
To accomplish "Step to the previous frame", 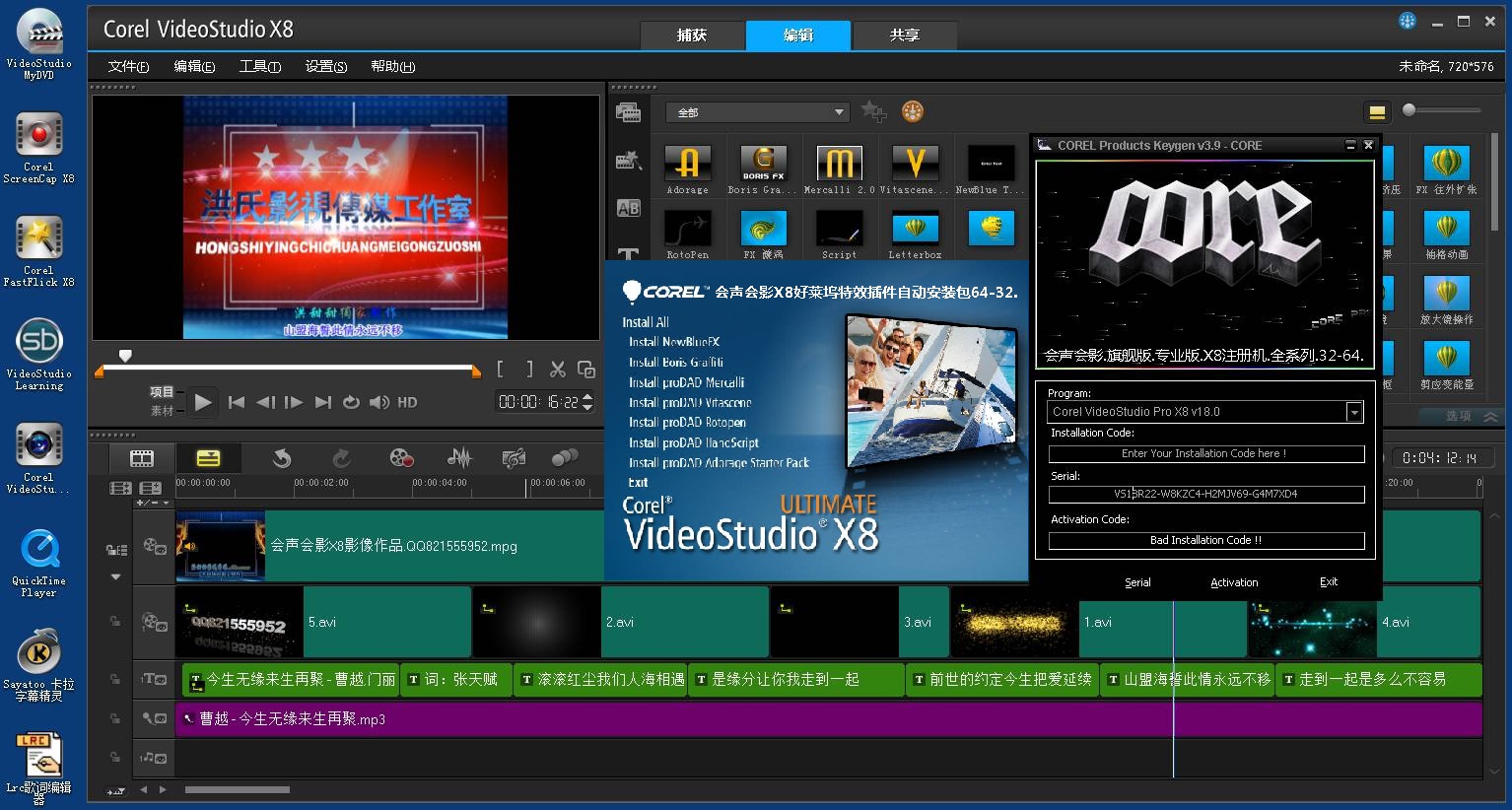I will (265, 402).
